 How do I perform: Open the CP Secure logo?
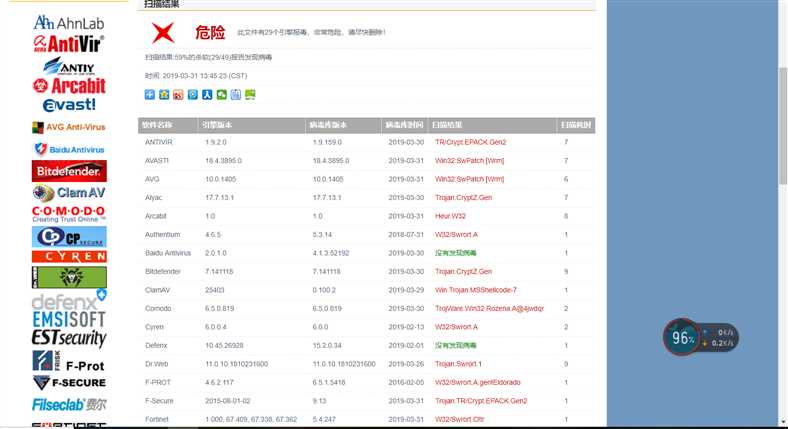(69, 237)
